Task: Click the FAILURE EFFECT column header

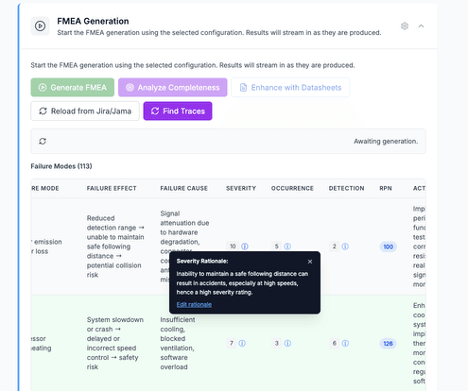Action: 112,188
